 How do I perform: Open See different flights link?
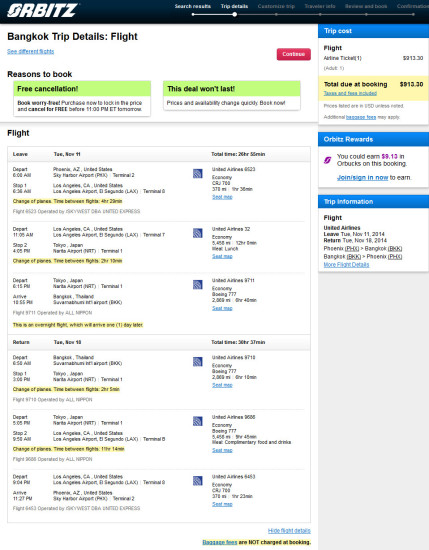point(31,52)
